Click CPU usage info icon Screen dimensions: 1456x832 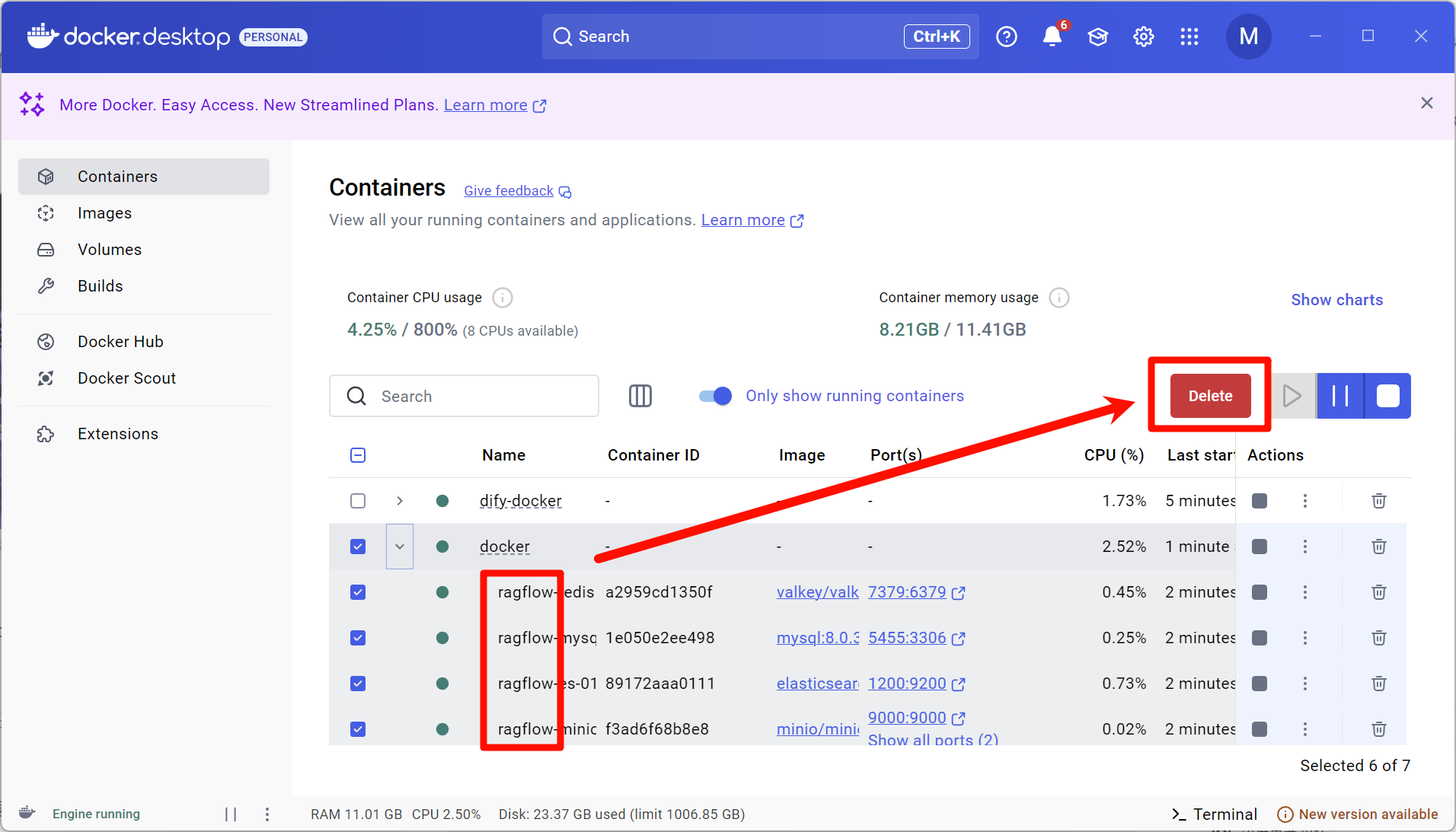(503, 298)
